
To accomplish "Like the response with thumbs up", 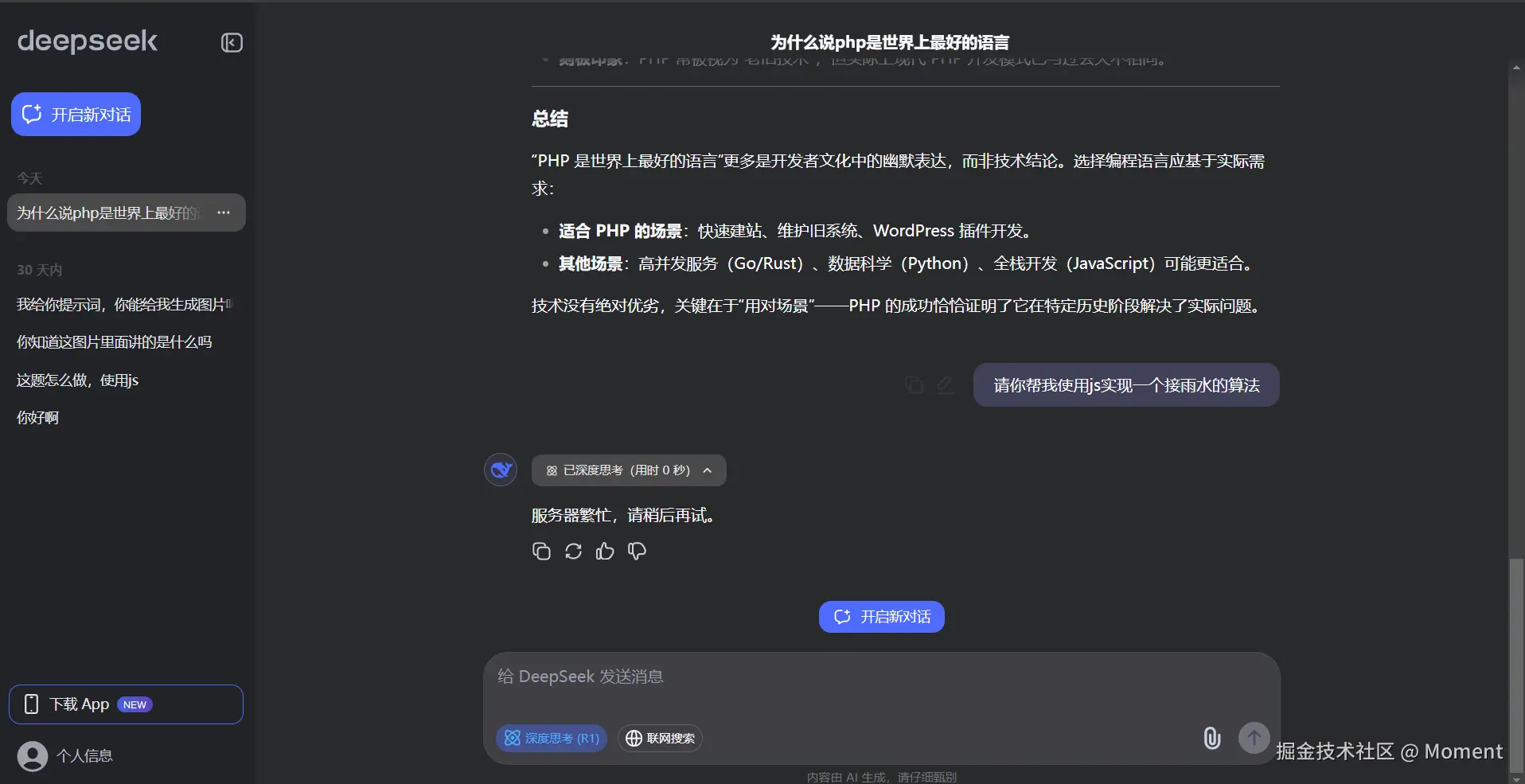I will (604, 551).
